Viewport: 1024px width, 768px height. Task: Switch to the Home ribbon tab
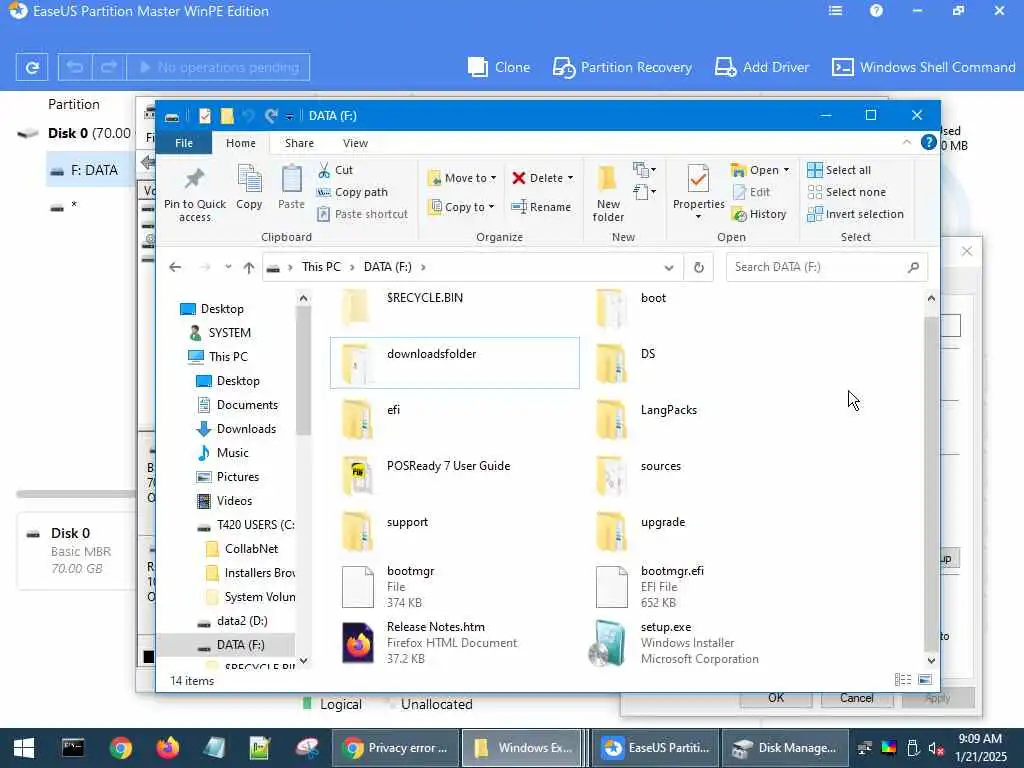tap(241, 143)
